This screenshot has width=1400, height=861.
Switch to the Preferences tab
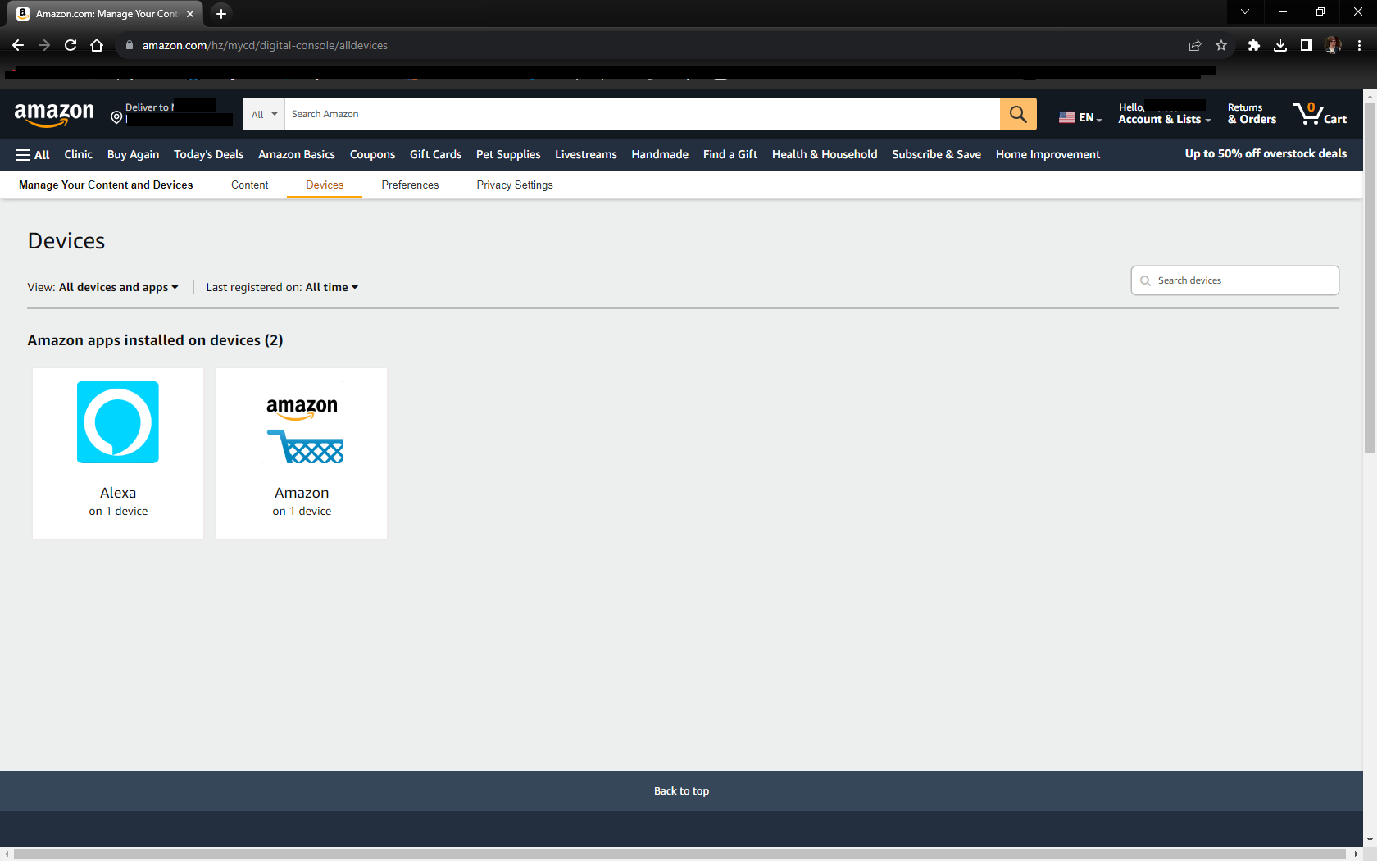point(410,185)
